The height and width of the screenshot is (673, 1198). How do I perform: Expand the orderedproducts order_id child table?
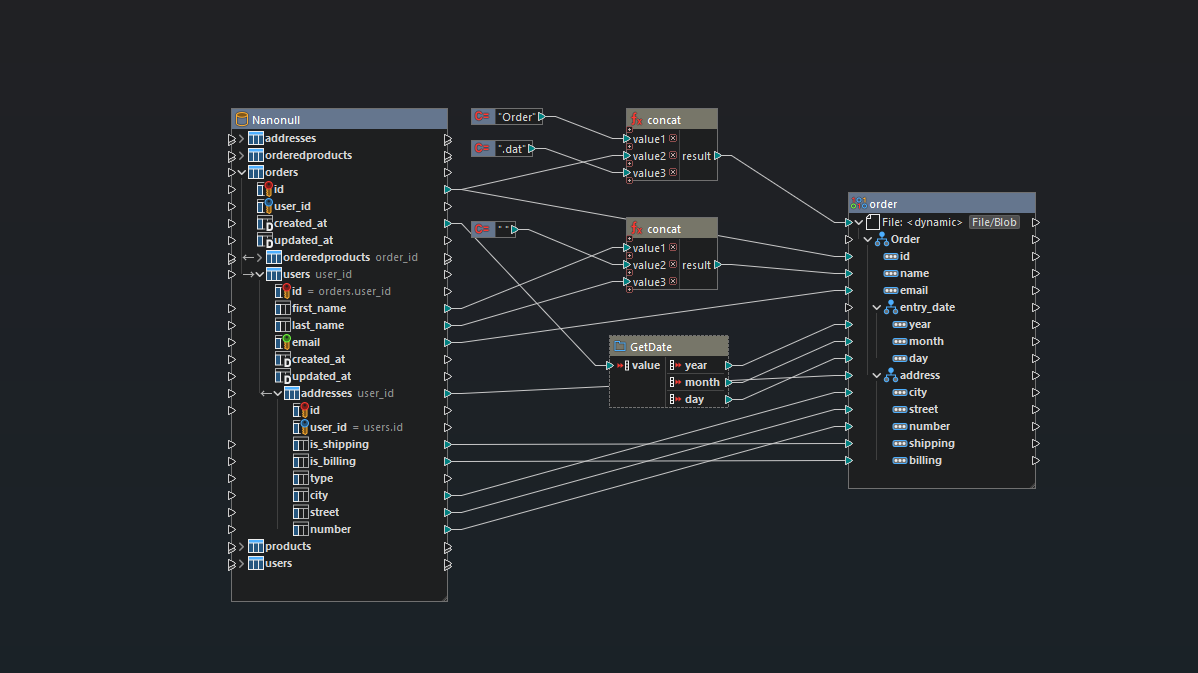point(261,257)
